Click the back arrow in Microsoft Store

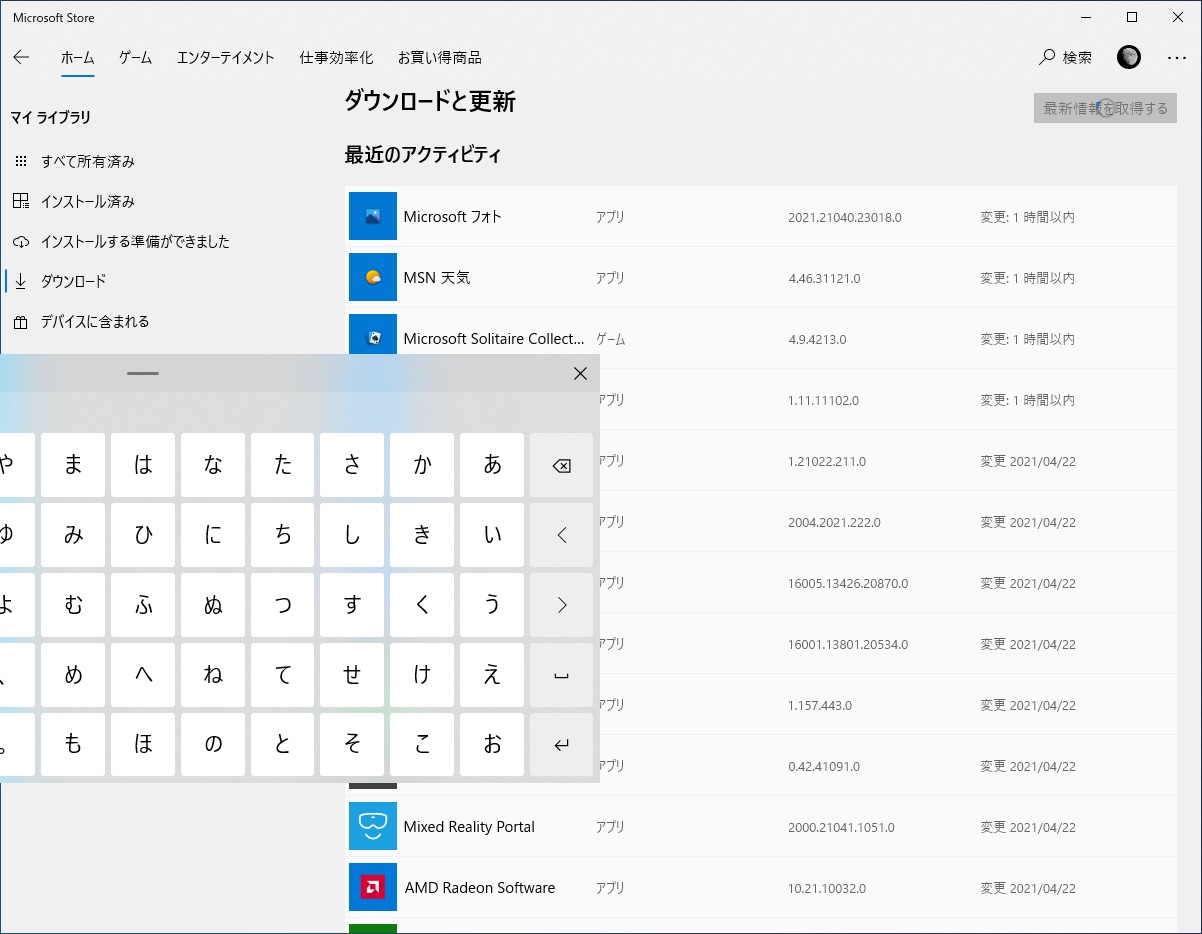pyautogui.click(x=21, y=57)
